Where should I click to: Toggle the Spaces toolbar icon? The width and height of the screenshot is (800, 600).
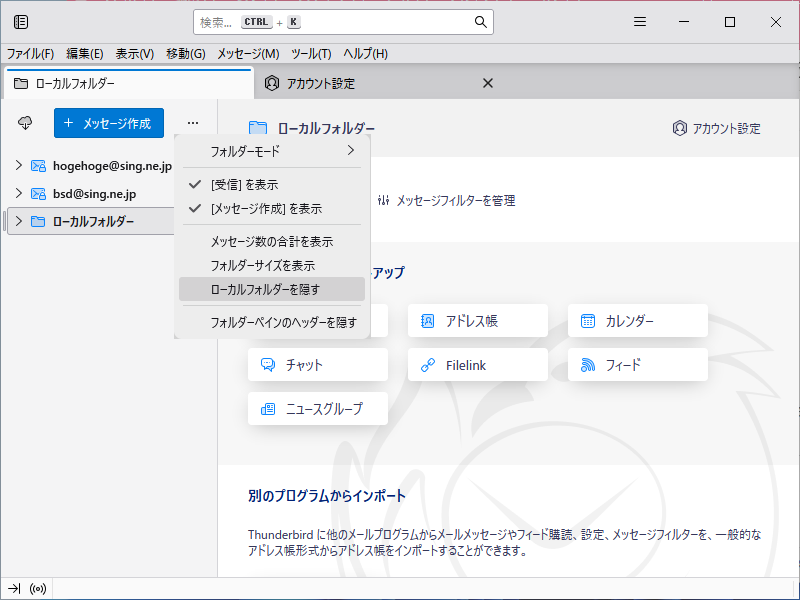[21, 22]
